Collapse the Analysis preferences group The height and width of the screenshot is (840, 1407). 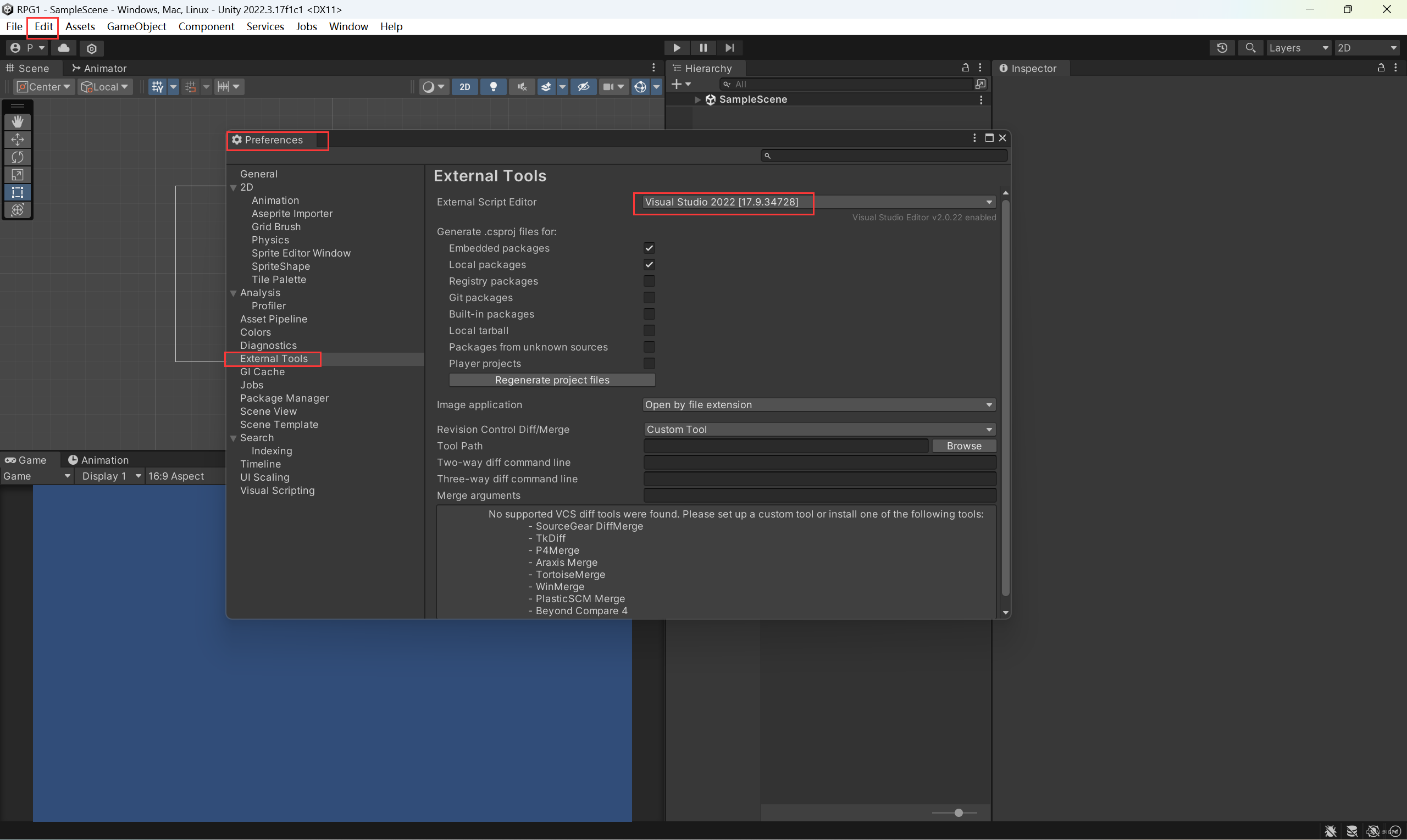pyautogui.click(x=233, y=293)
